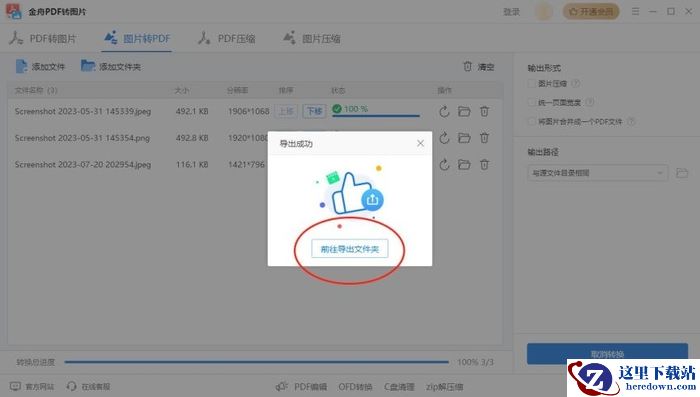The height and width of the screenshot is (397, 700).
Task: Switch to the 图片转PDF tab
Action: pos(137,38)
